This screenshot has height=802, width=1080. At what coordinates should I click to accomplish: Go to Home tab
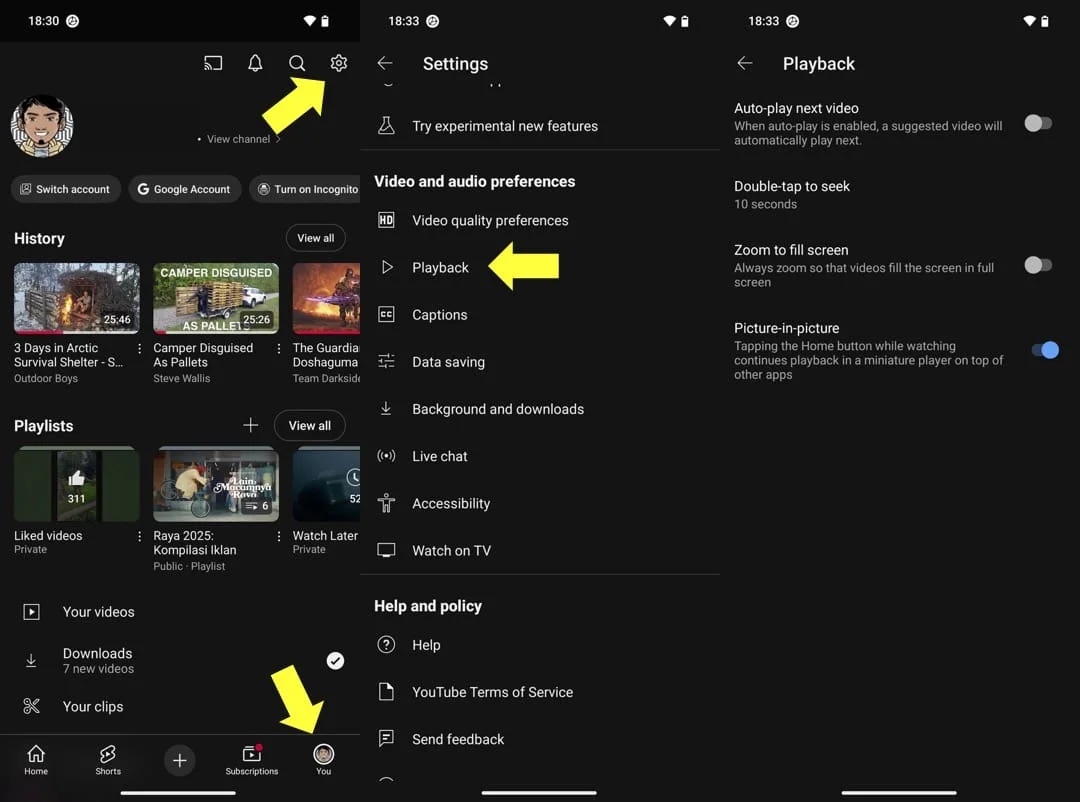coord(36,760)
